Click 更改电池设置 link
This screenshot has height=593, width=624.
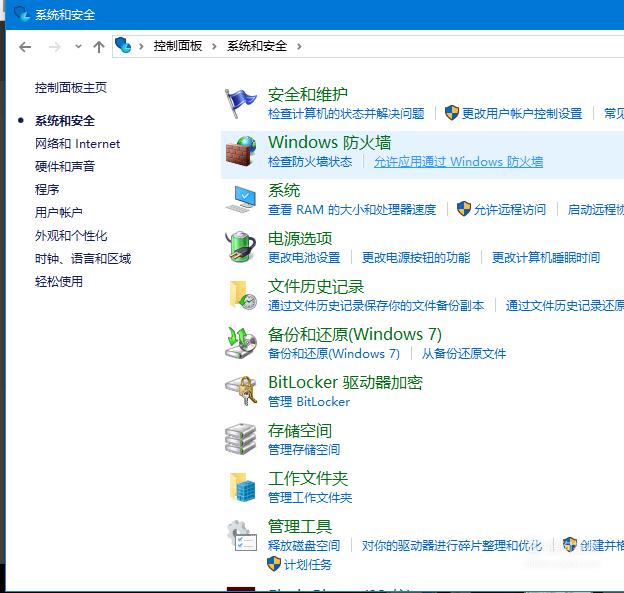304,257
